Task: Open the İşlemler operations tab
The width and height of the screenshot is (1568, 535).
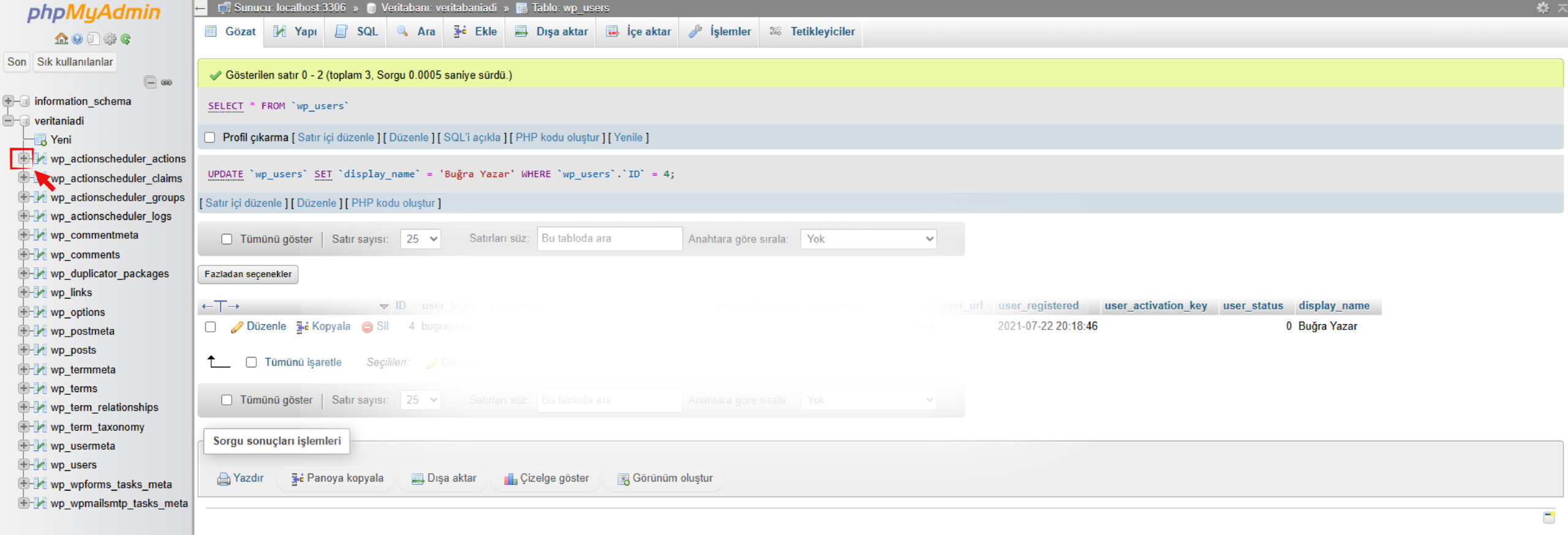Action: pos(720,32)
